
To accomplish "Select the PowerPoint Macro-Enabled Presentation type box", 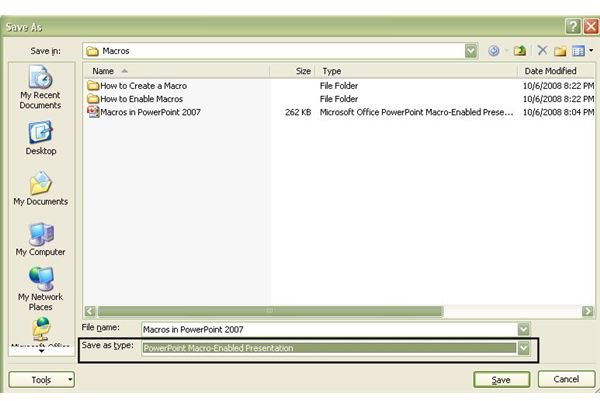I will pyautogui.click(x=329, y=348).
